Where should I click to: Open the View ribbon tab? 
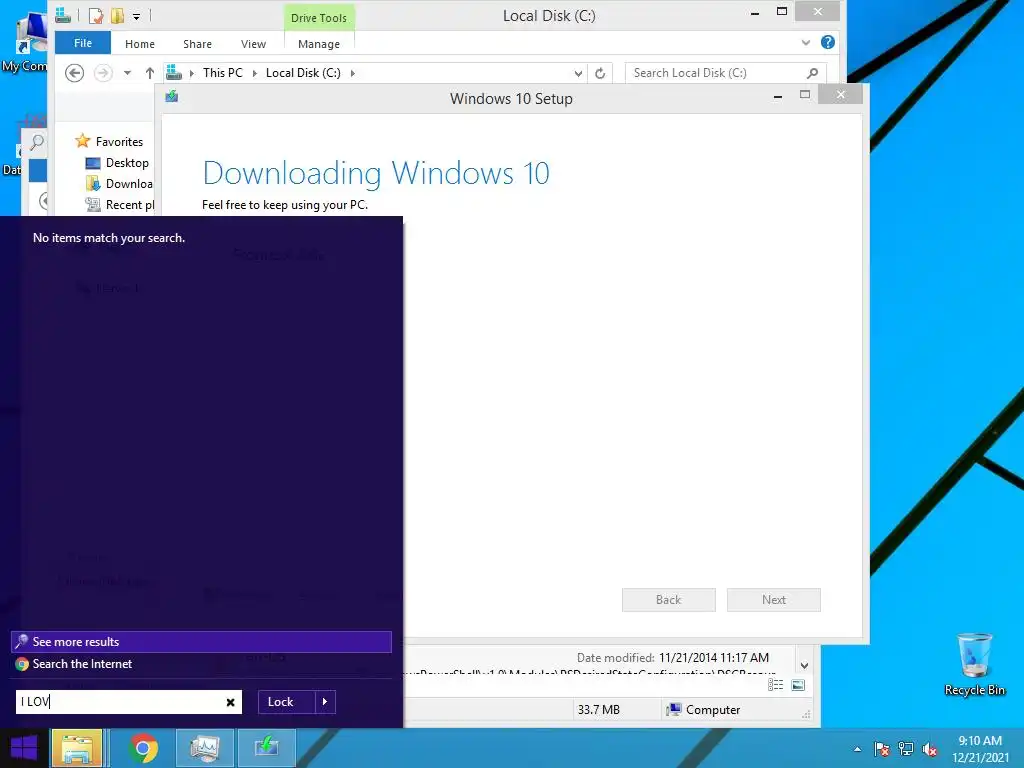[253, 44]
